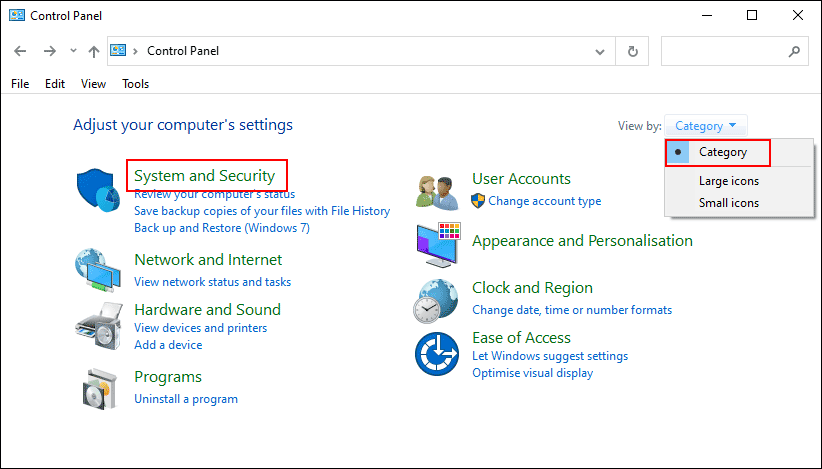822x469 pixels.
Task: Maximize the Control Panel window
Action: coord(752,15)
